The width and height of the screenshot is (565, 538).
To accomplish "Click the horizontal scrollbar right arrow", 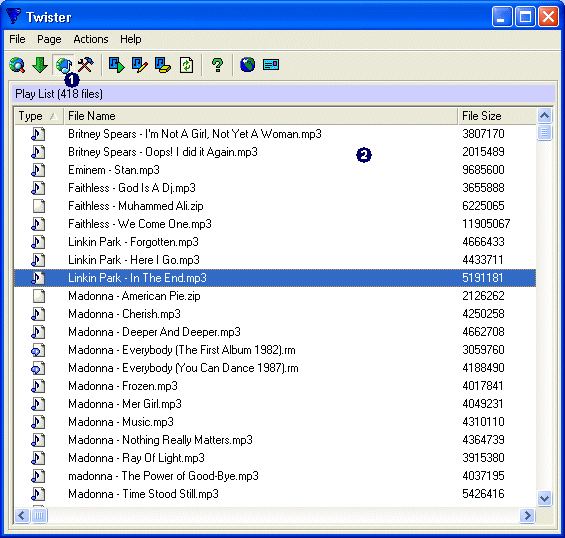I will pyautogui.click(x=528, y=515).
